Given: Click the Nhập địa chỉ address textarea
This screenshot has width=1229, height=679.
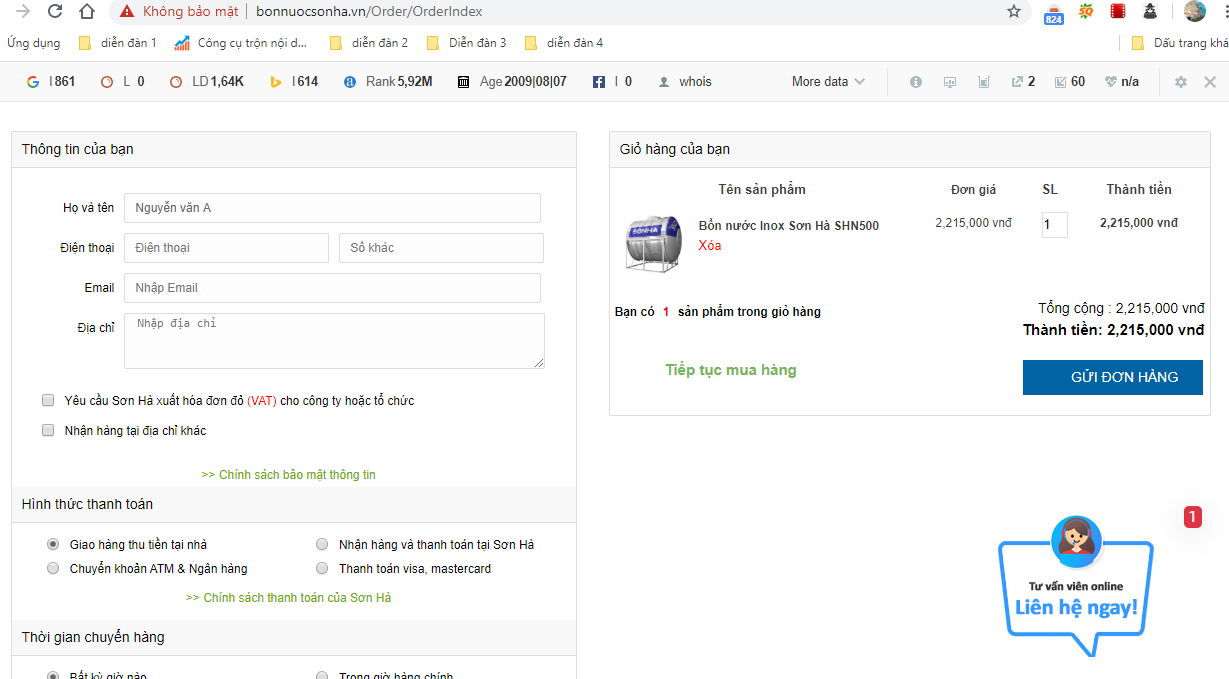Looking at the screenshot, I should click(334, 341).
